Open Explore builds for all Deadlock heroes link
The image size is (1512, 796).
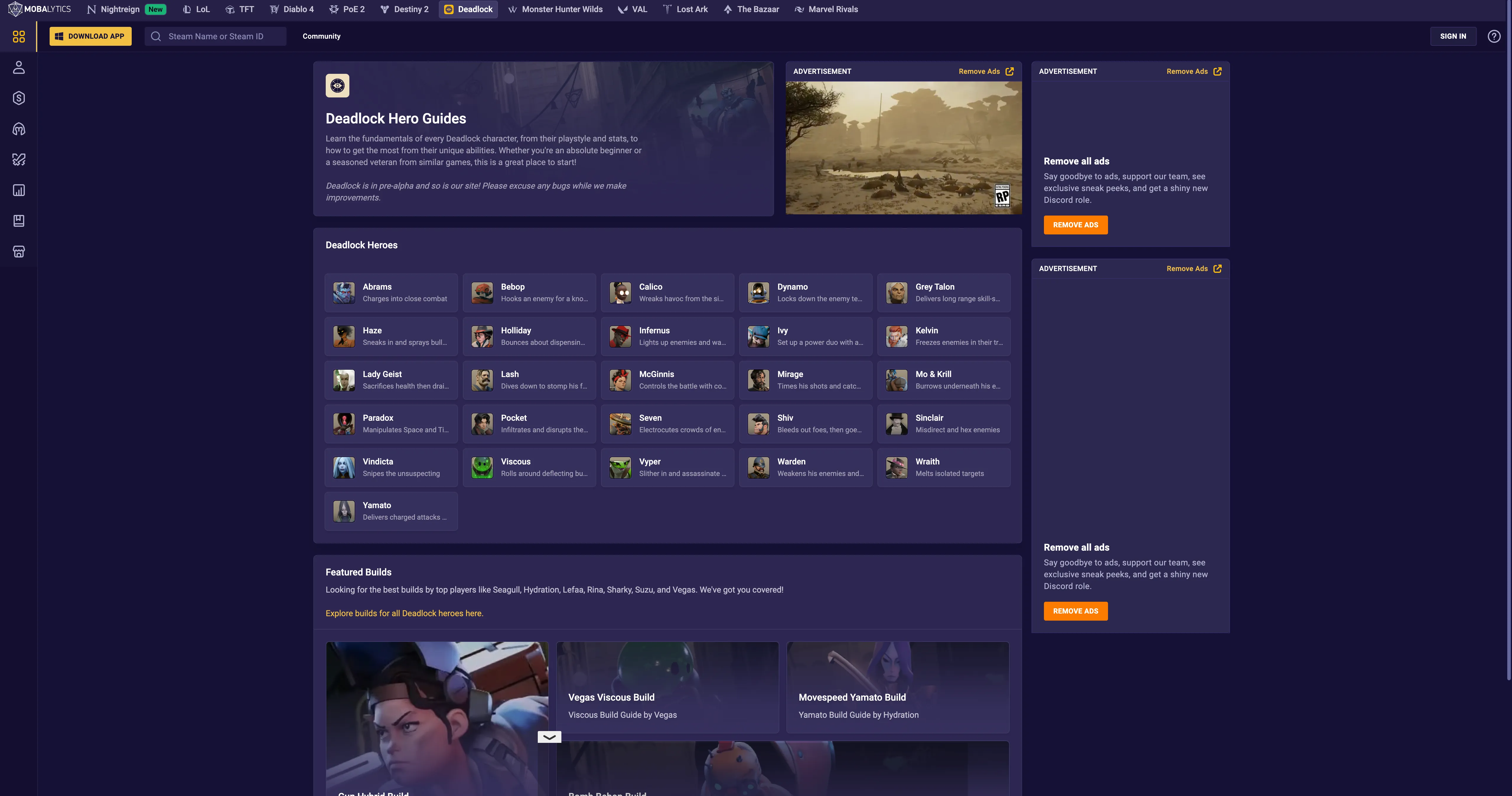click(404, 614)
